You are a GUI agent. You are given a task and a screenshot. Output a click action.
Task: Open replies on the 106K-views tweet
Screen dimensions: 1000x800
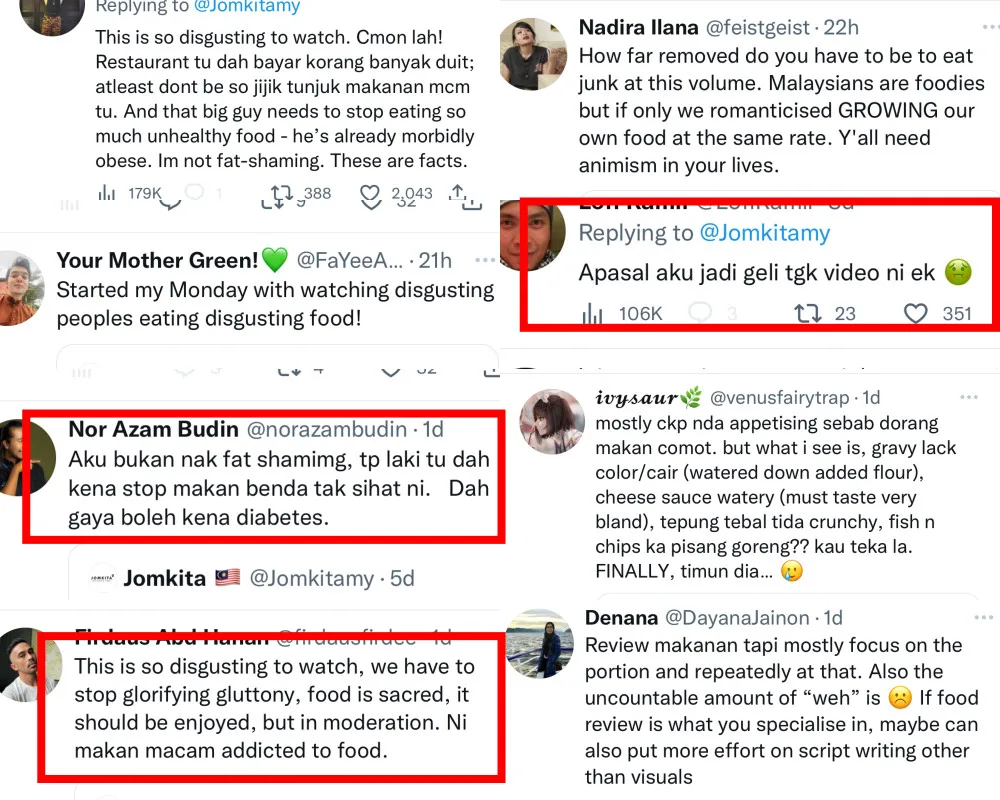click(701, 313)
